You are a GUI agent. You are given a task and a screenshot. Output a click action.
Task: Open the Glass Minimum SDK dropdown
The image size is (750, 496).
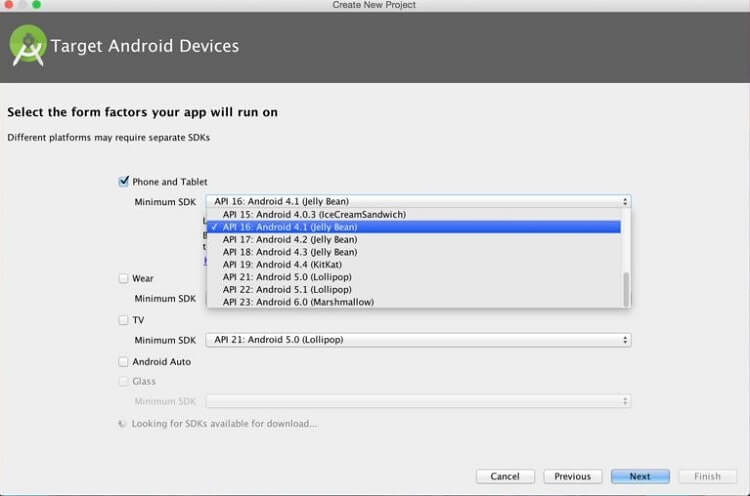[419, 401]
